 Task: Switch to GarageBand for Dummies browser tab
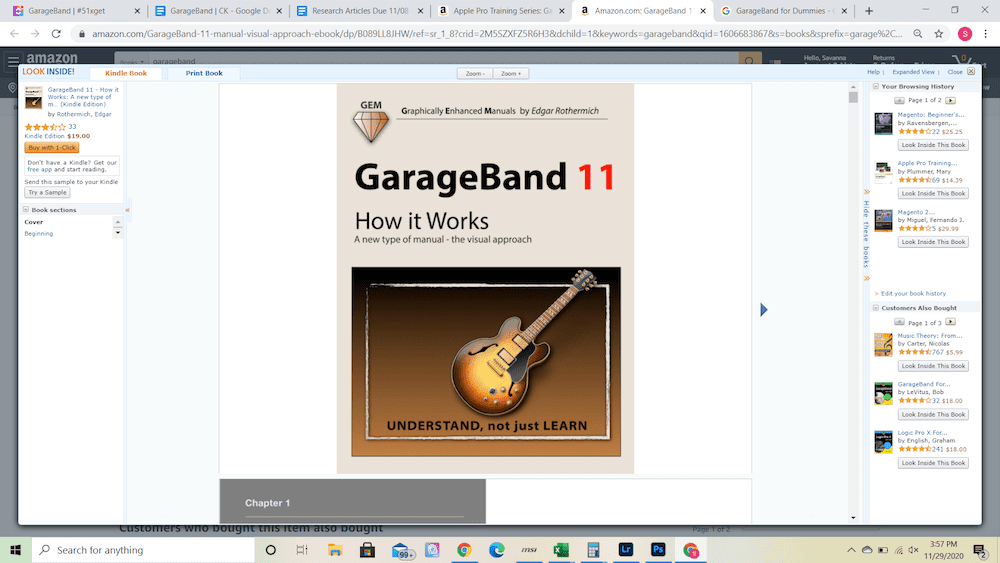(x=784, y=11)
